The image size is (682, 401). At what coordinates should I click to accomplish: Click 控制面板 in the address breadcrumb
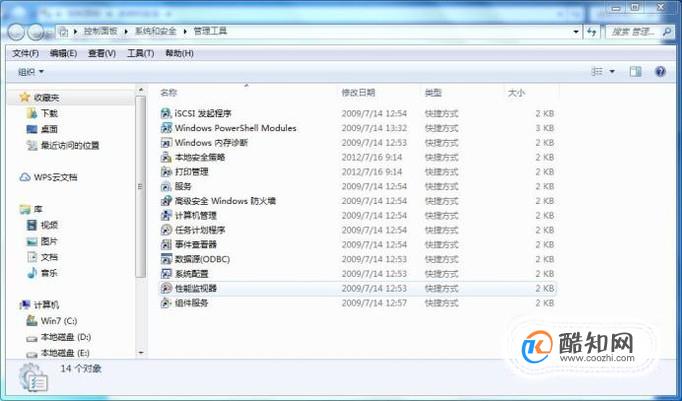click(100, 31)
